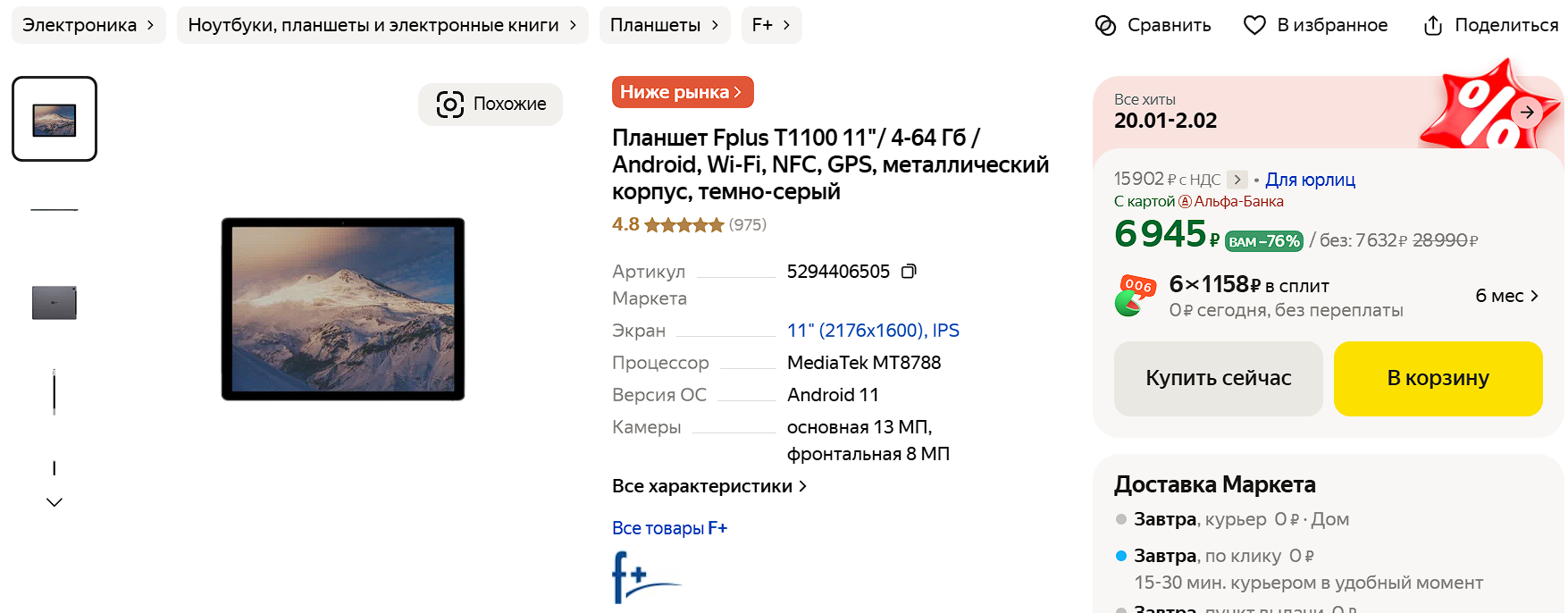Open the Планшеты breadcrumb category
The image size is (1568, 613).
click(665, 25)
